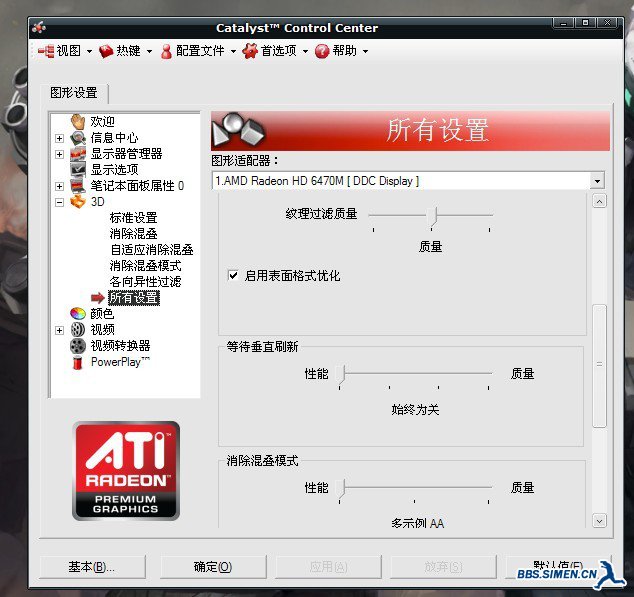Click the settings scrollbar up arrow
Viewport: 634px width, 597px height.
[x=599, y=201]
